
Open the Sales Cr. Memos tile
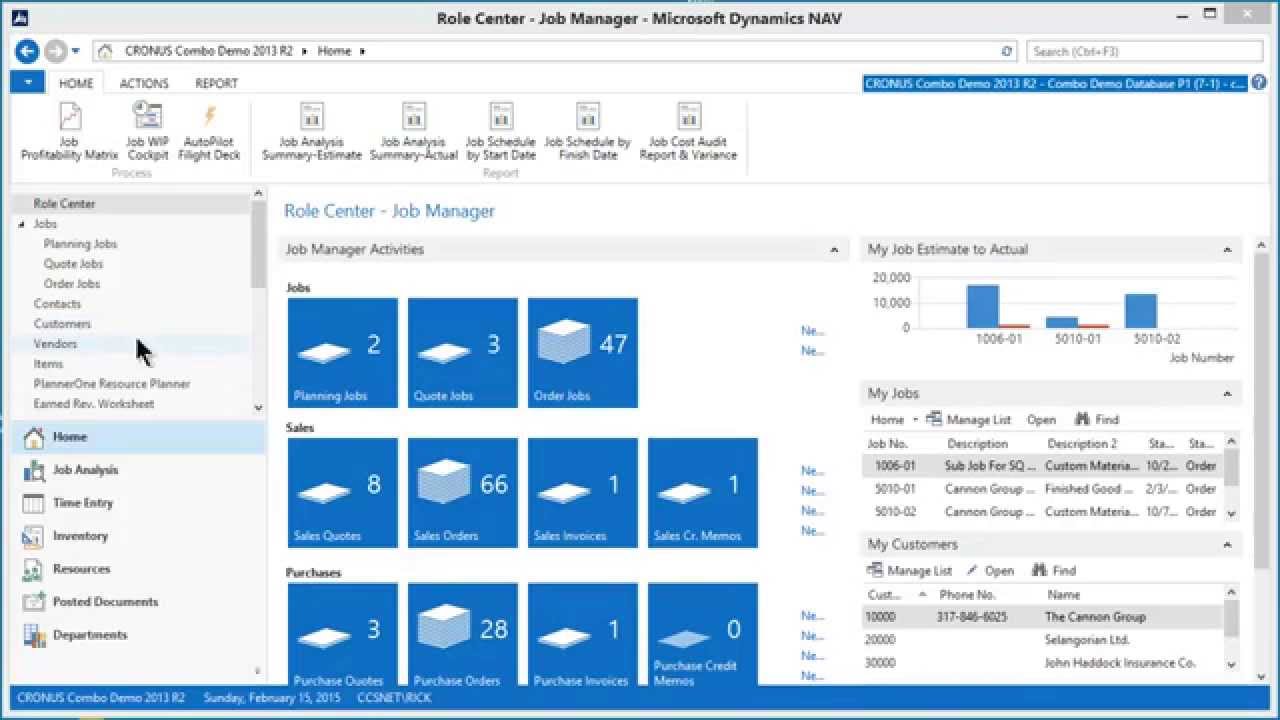703,493
